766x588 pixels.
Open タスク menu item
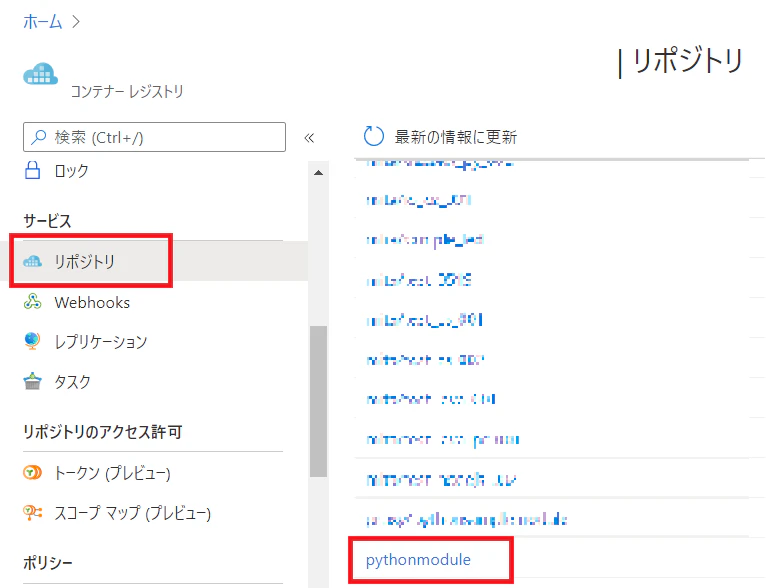click(x=72, y=382)
